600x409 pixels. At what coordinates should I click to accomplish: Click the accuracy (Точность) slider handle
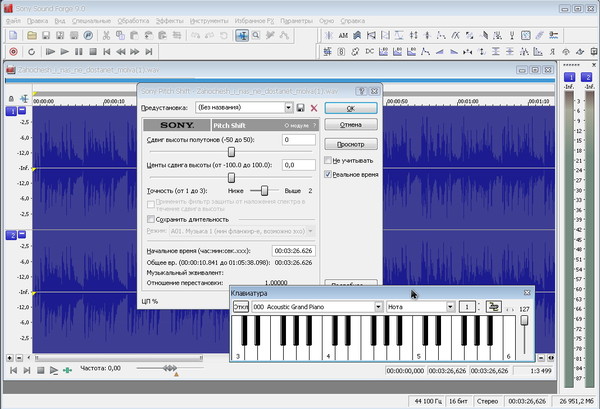pos(264,191)
